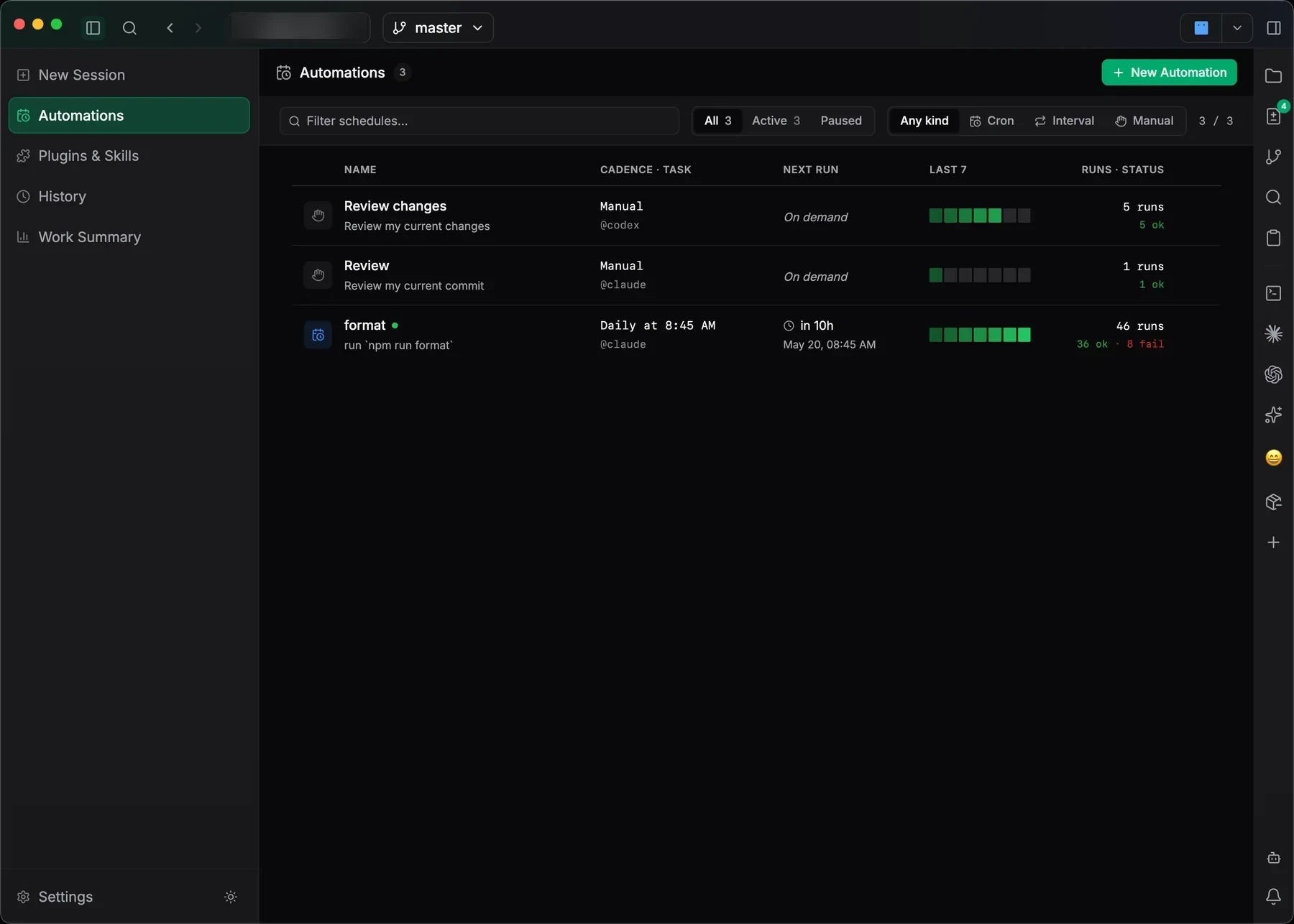Open the Review automation named 'Review my current commit'
The width and height of the screenshot is (1294, 924).
[756, 275]
